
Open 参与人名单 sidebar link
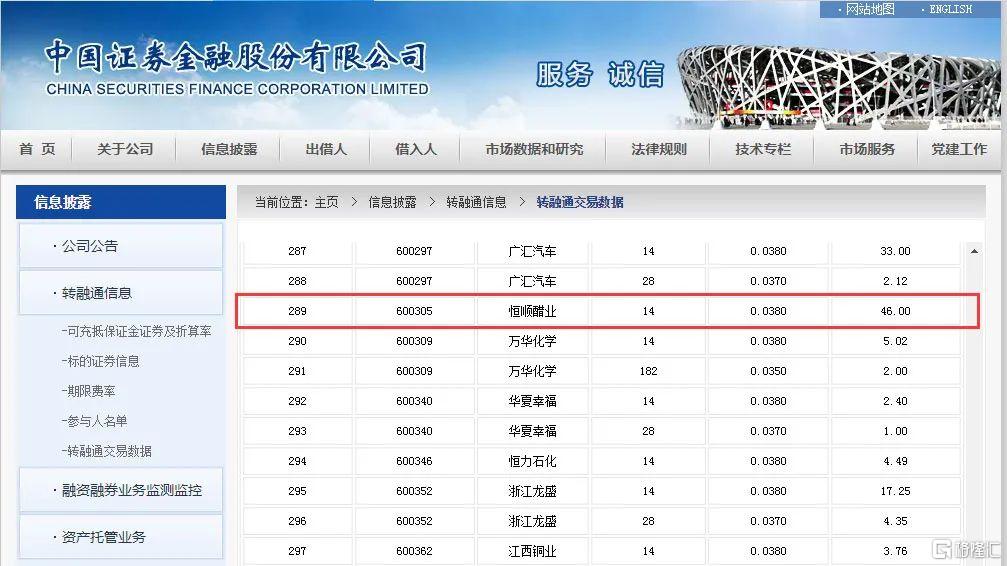coord(94,421)
